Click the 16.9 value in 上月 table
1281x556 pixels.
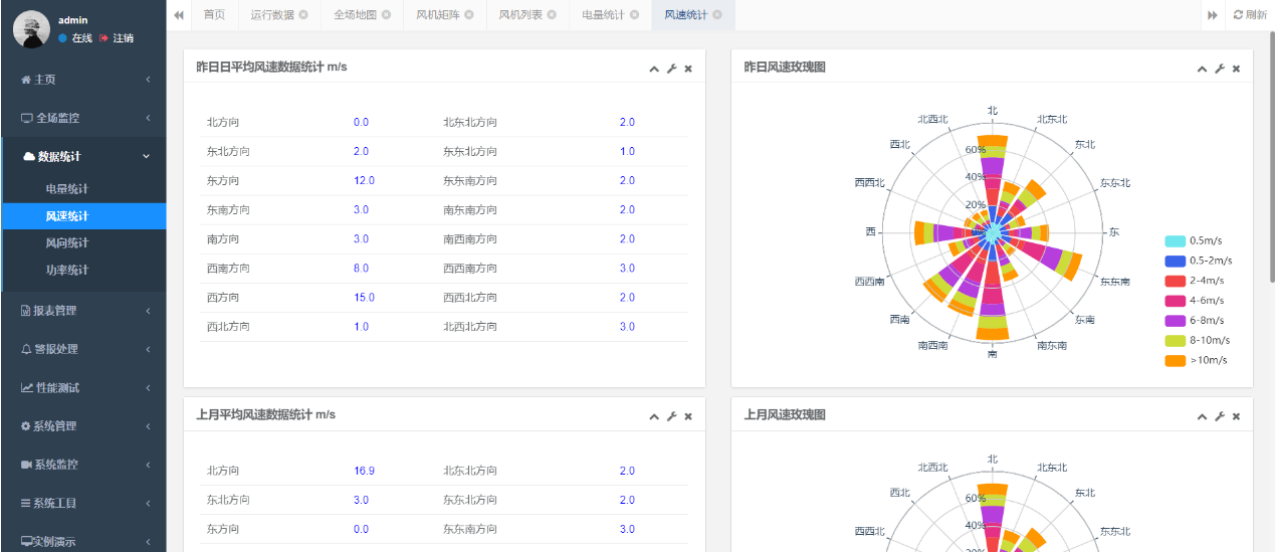click(364, 471)
